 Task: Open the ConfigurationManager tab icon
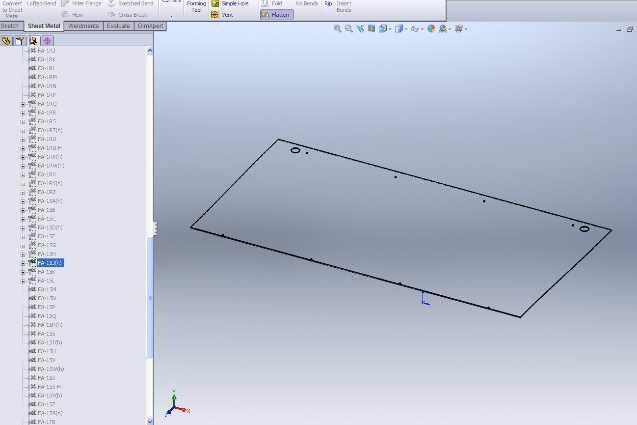[x=33, y=41]
